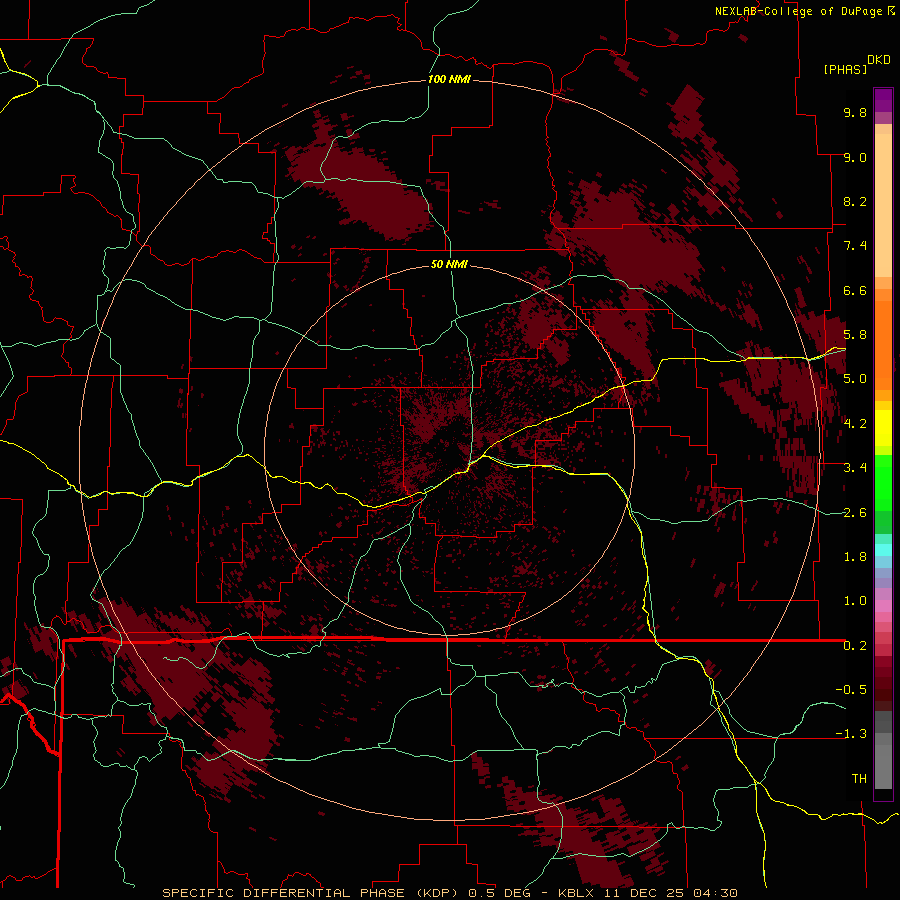The width and height of the screenshot is (900, 900).
Task: Click the 3.4 legend value
Action: click(x=855, y=468)
